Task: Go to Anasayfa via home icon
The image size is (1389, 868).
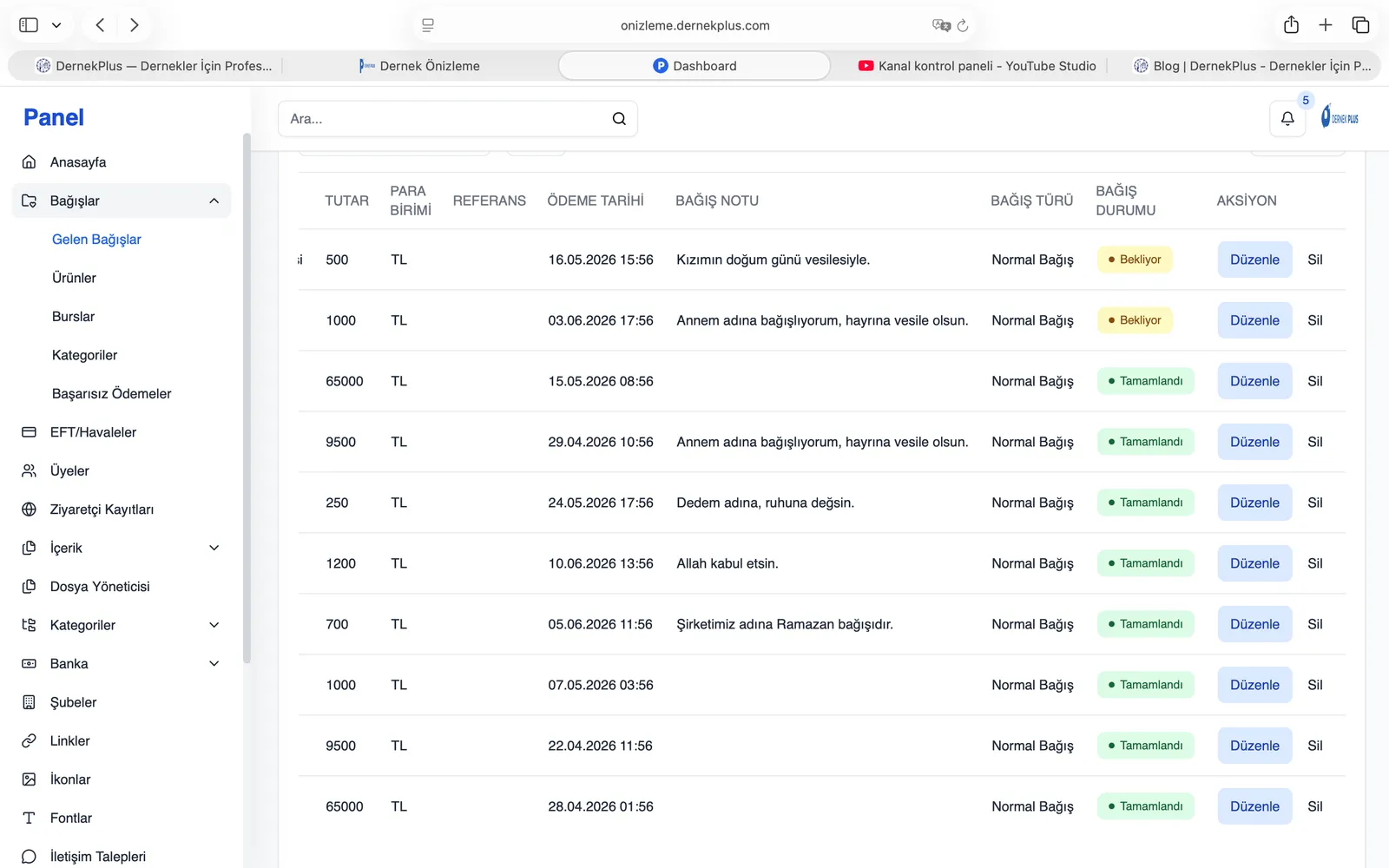Action: coord(29,162)
